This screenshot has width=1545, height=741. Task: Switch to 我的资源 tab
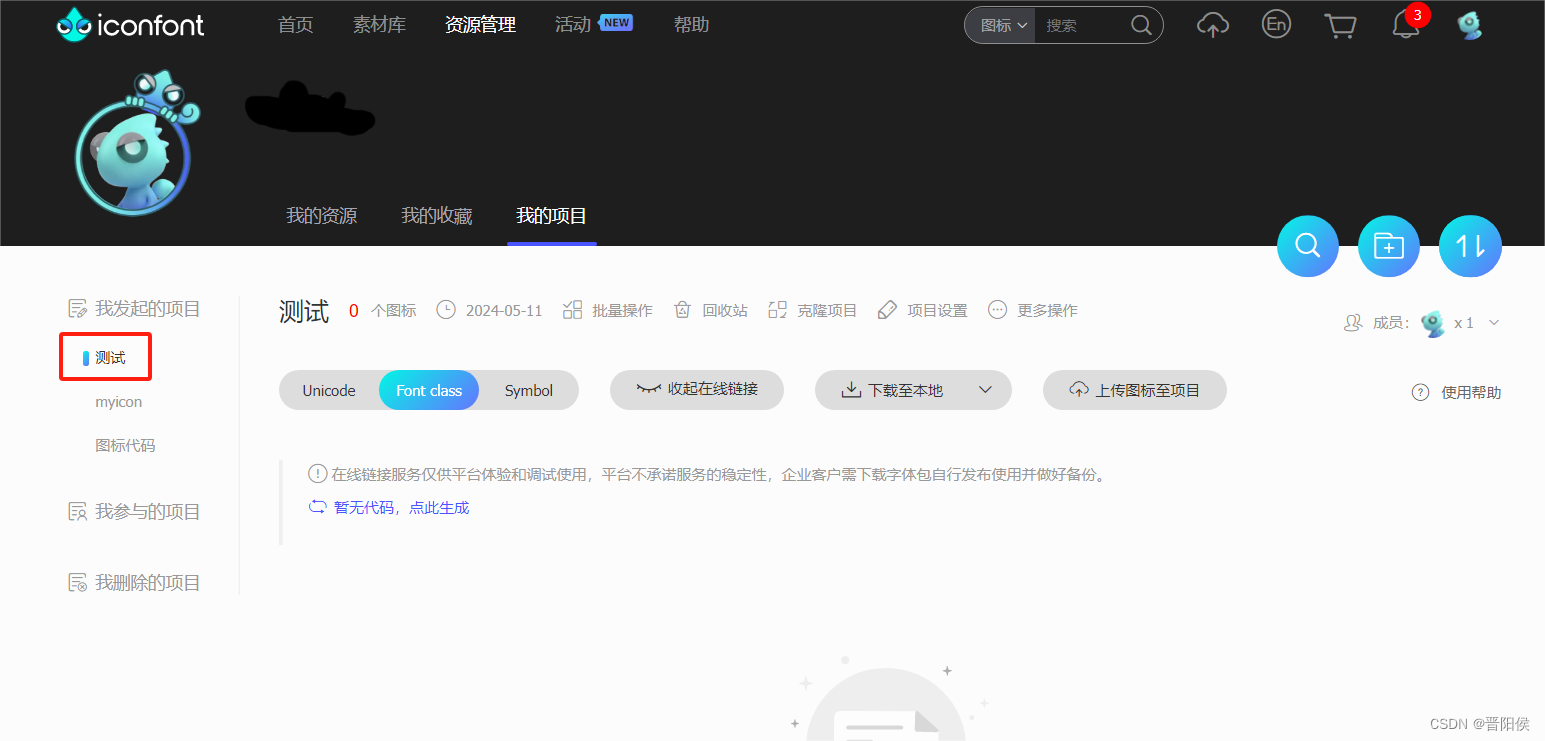point(322,215)
